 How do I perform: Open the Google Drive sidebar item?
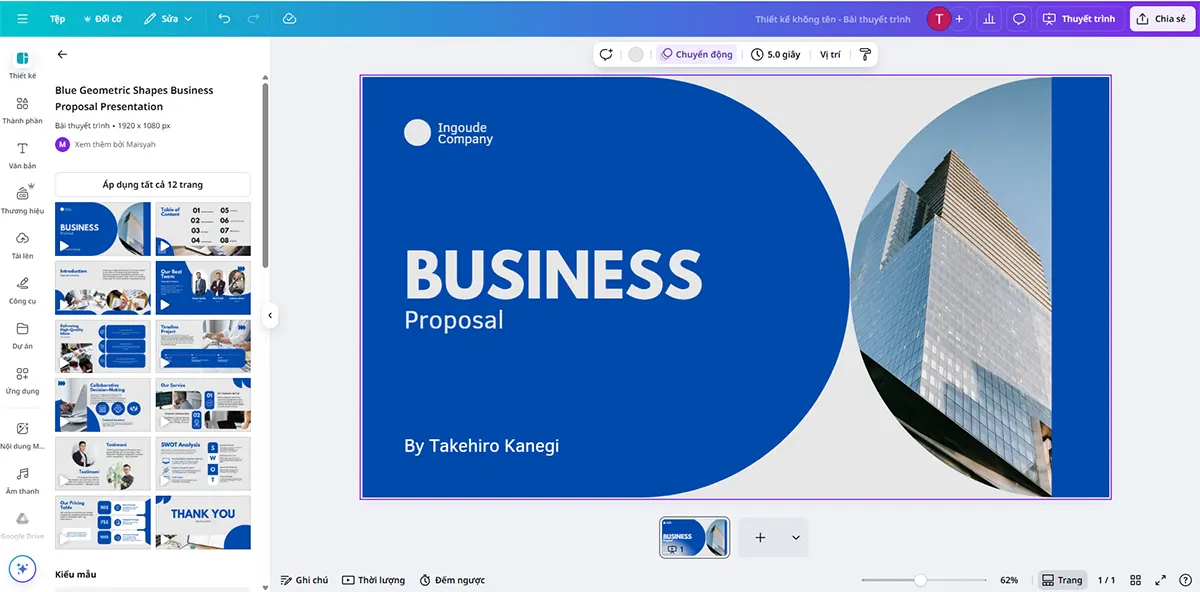tap(22, 525)
